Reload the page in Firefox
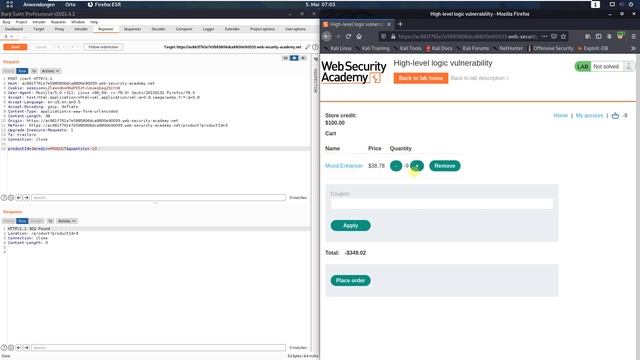 pyautogui.click(x=348, y=36)
